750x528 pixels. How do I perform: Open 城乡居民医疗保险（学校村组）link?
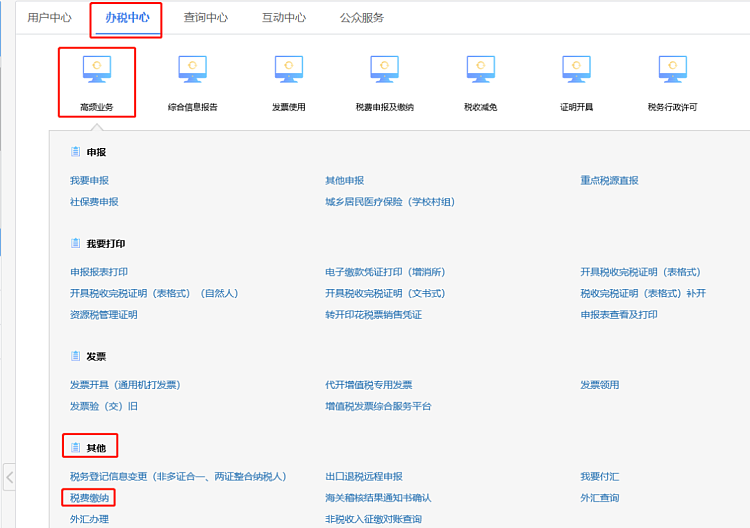(x=390, y=202)
